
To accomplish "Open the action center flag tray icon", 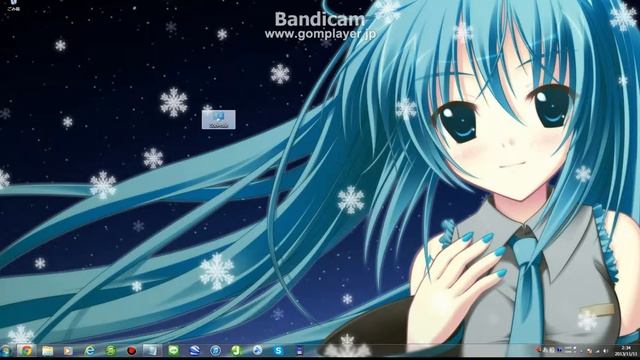I will tap(589, 351).
